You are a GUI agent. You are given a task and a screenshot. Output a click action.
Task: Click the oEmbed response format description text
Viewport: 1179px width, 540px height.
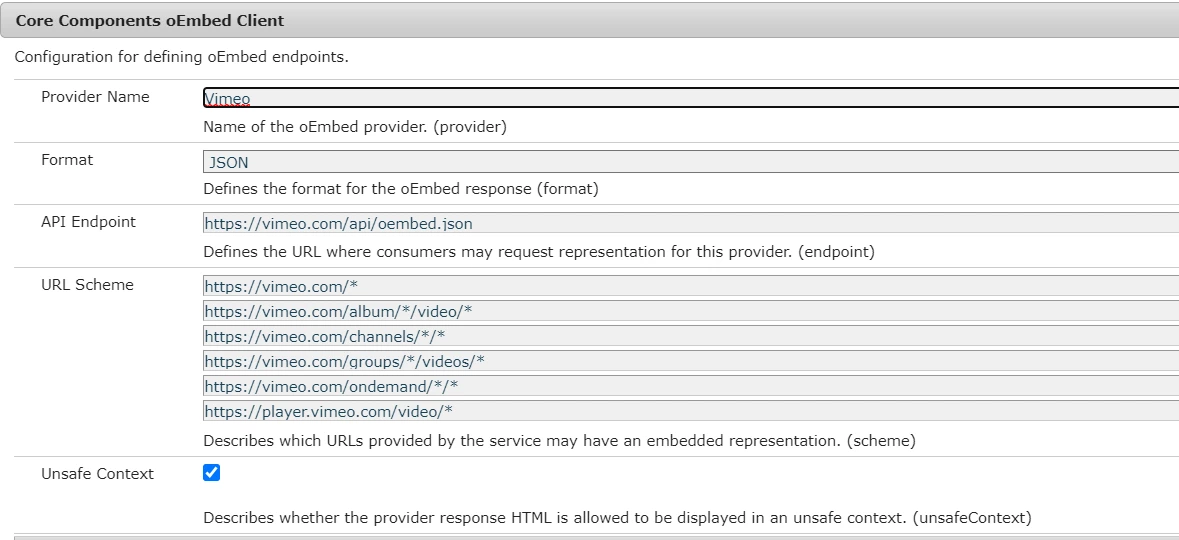(401, 190)
